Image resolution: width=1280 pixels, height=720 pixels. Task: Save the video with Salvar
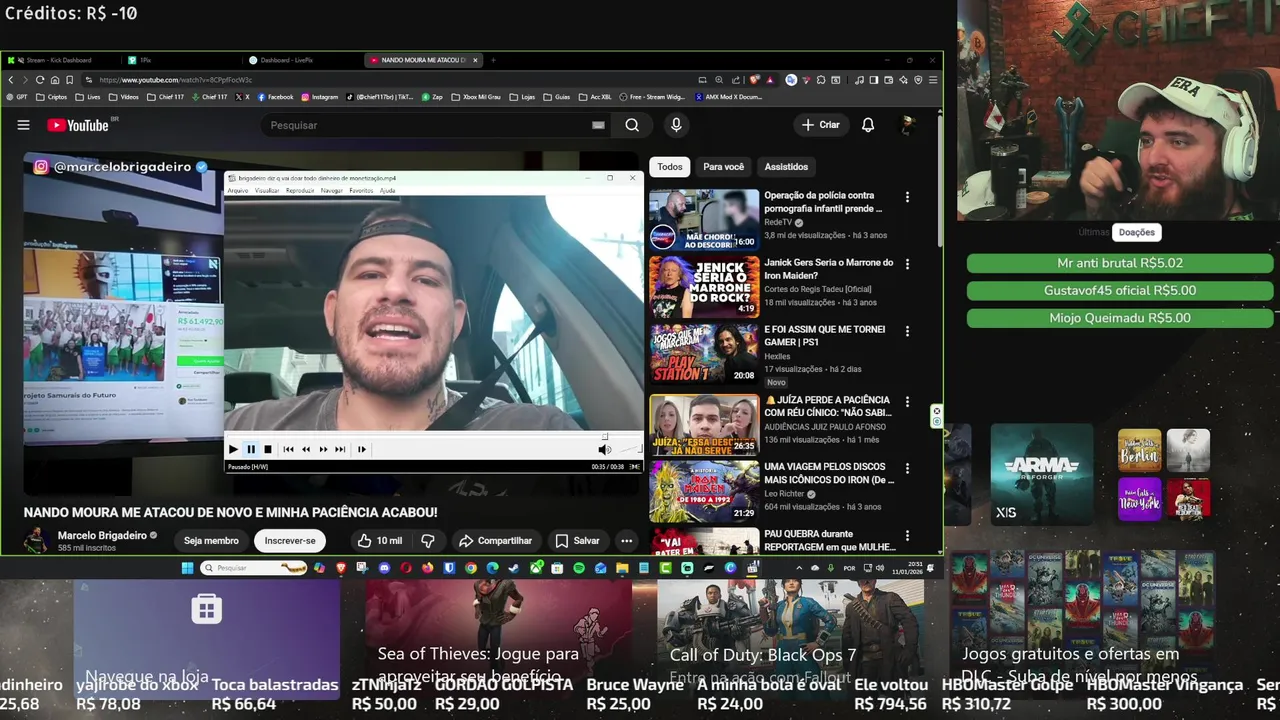point(578,541)
